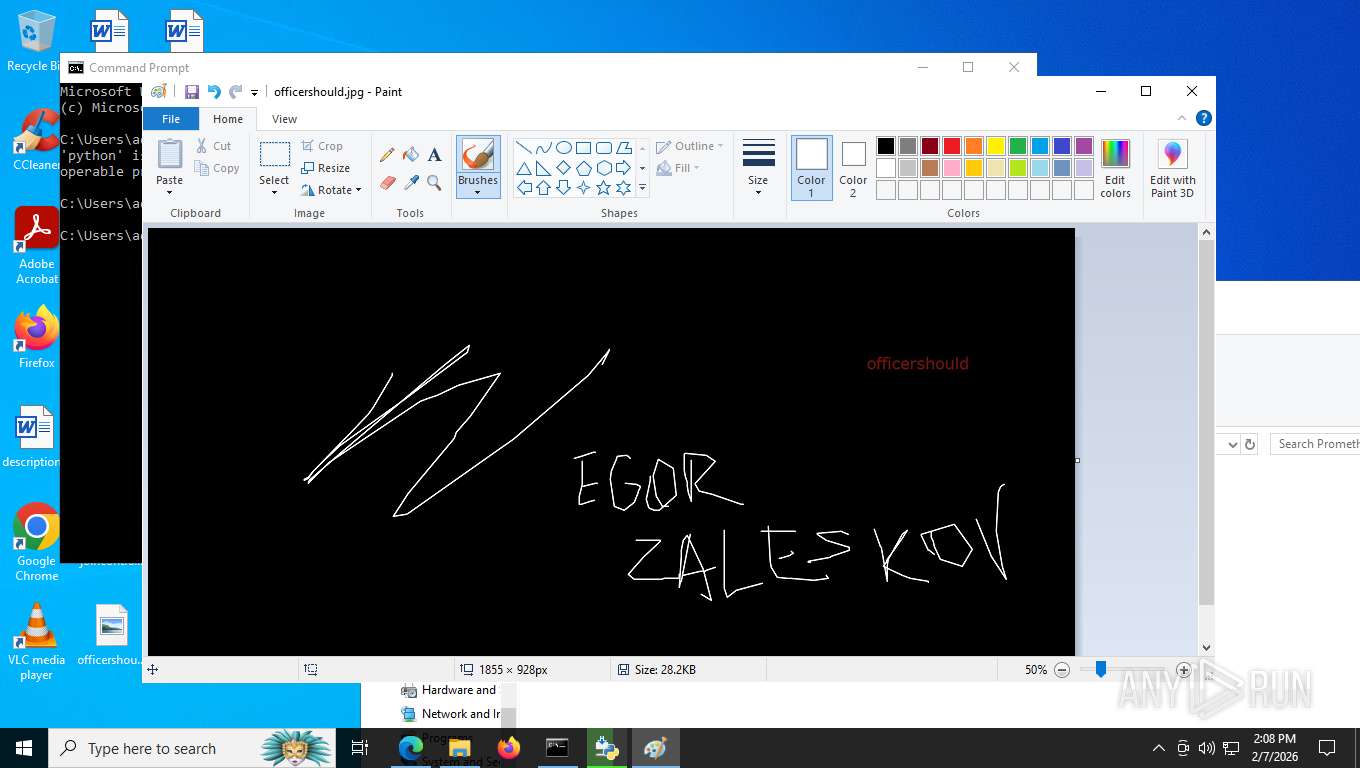Click the Undo arrow in Paint title bar

tap(214, 92)
